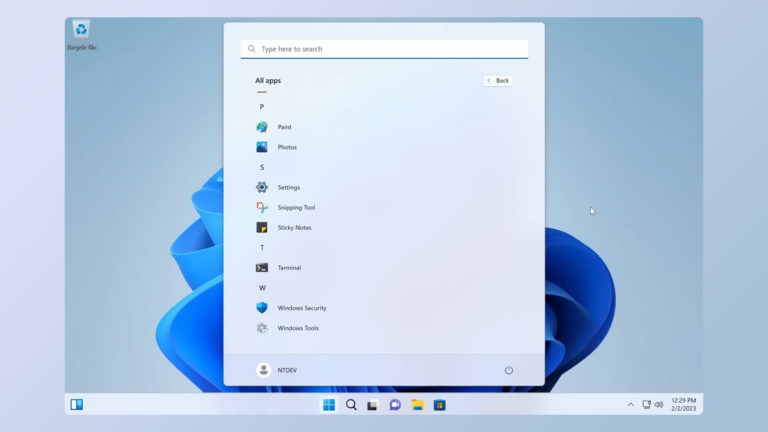Click the Back button in All apps

coord(498,80)
